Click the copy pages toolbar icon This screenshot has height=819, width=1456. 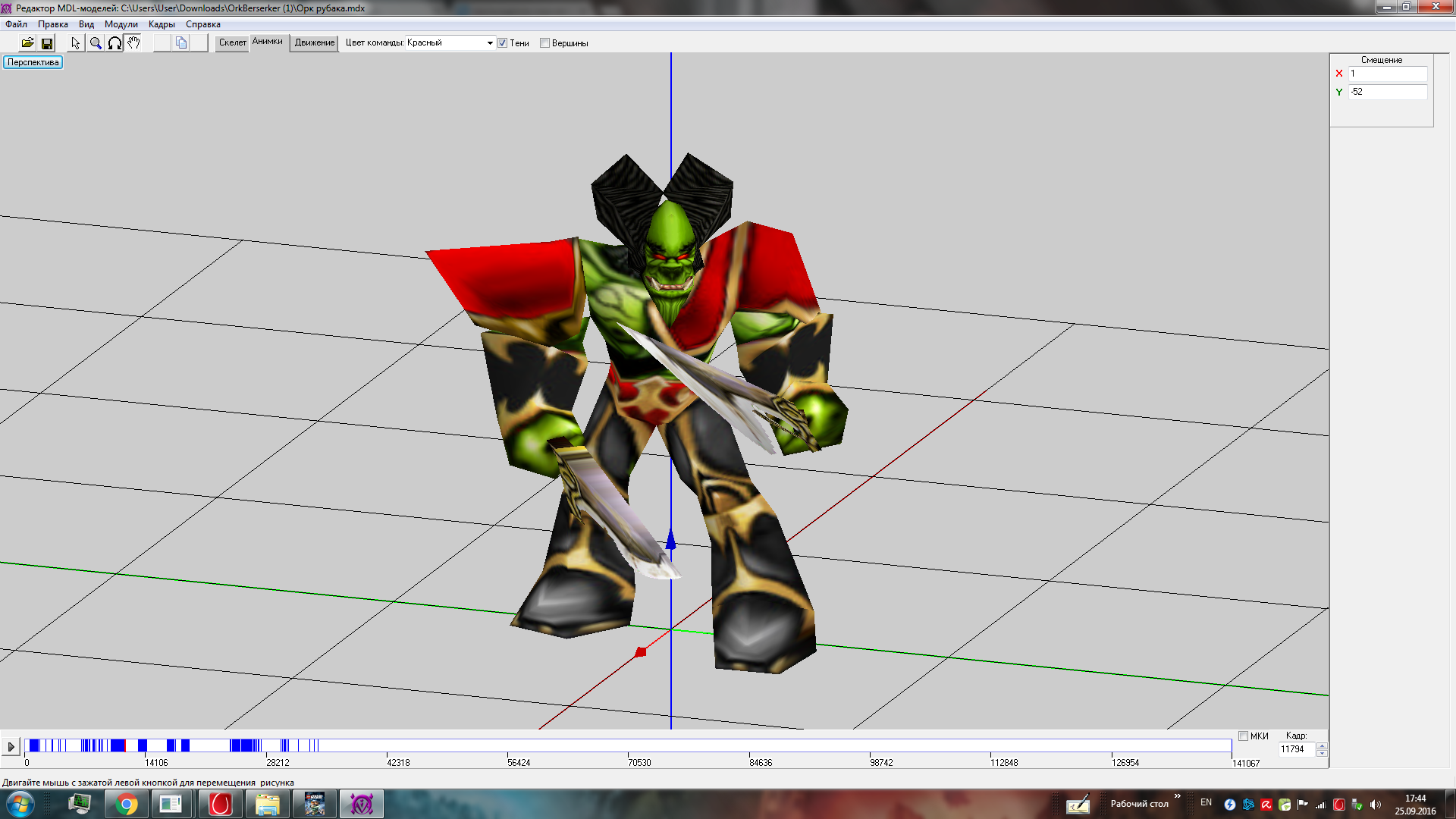coord(181,43)
